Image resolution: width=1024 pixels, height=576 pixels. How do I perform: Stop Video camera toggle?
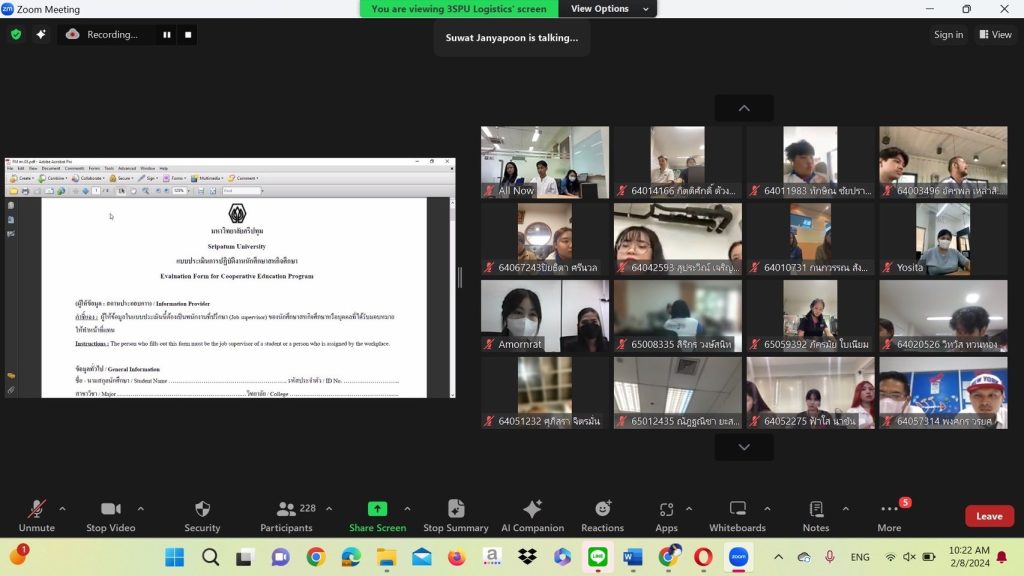(x=110, y=516)
